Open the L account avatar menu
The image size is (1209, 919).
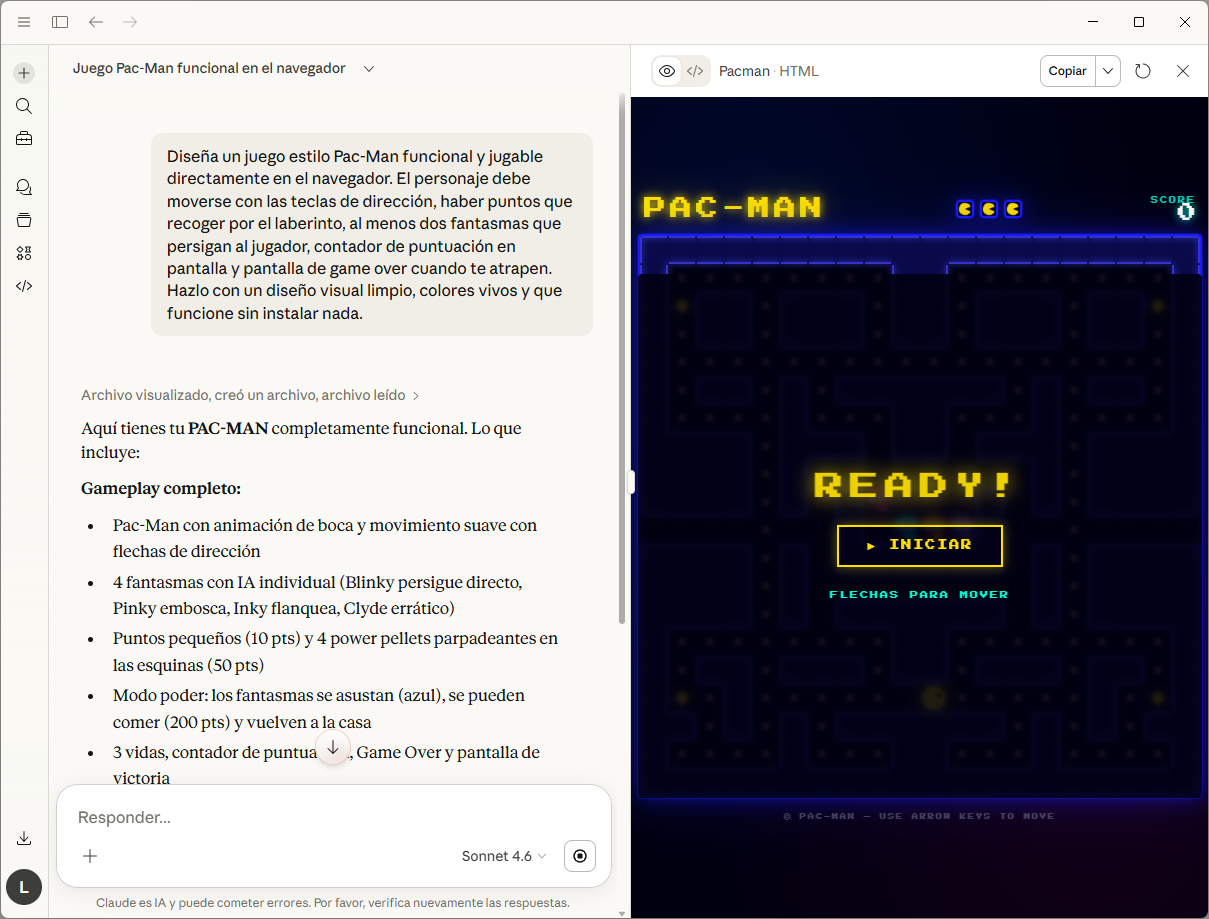tap(23, 887)
